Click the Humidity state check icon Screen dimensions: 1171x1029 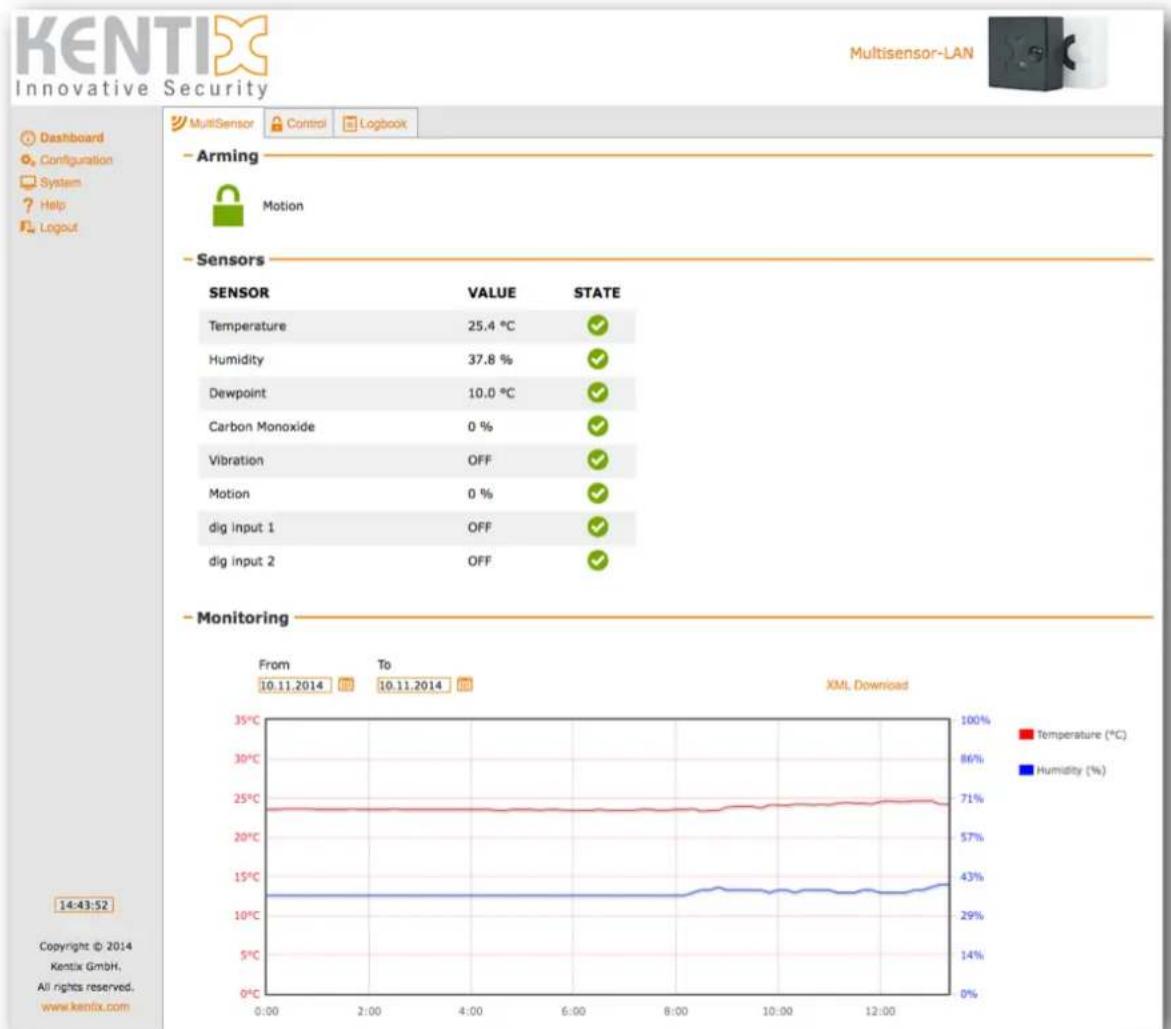click(x=597, y=359)
